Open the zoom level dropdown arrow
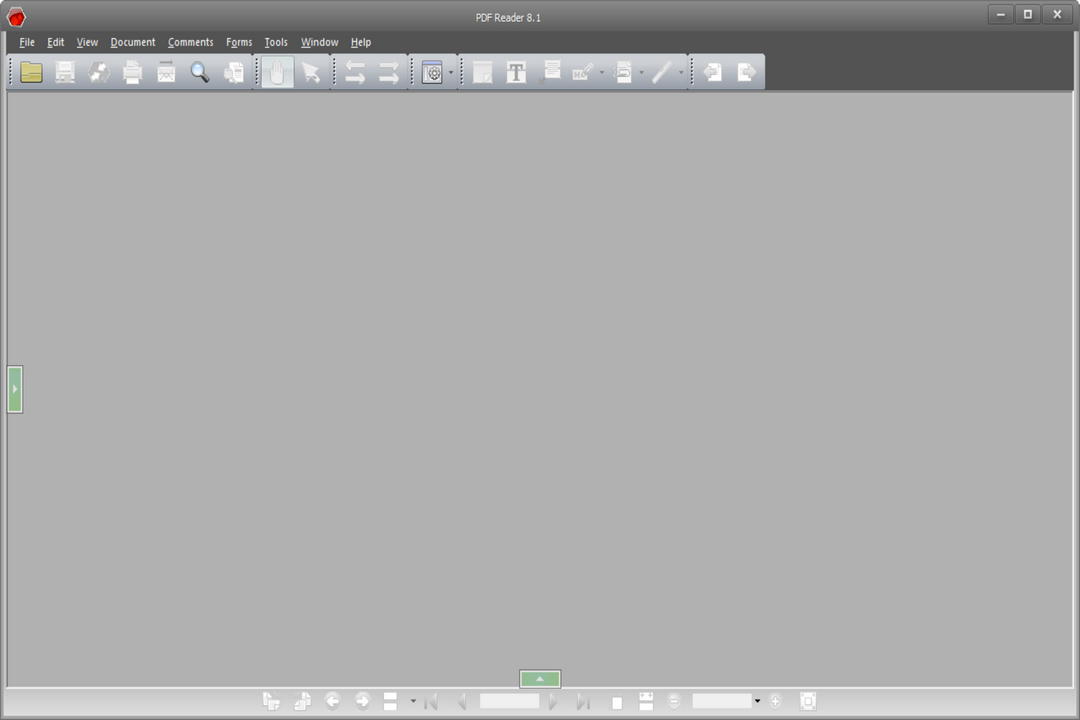The width and height of the screenshot is (1080, 720). click(757, 702)
